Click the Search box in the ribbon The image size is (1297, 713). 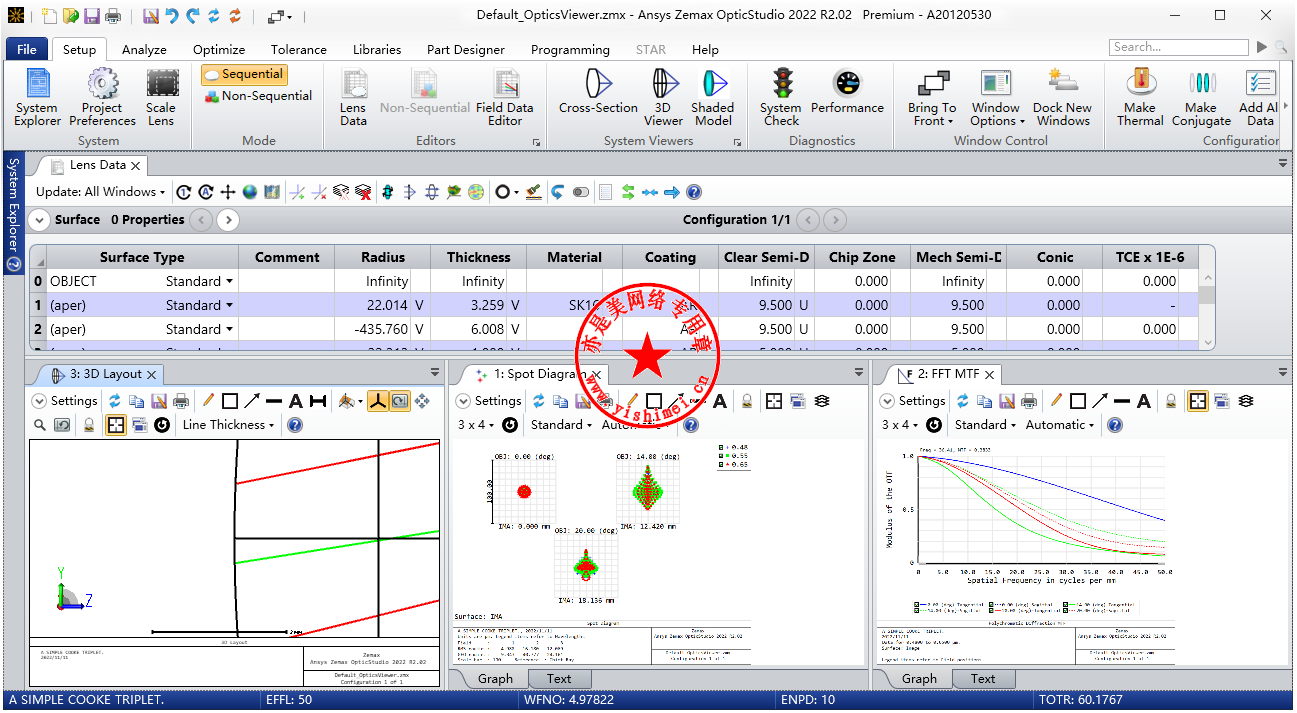[1179, 47]
